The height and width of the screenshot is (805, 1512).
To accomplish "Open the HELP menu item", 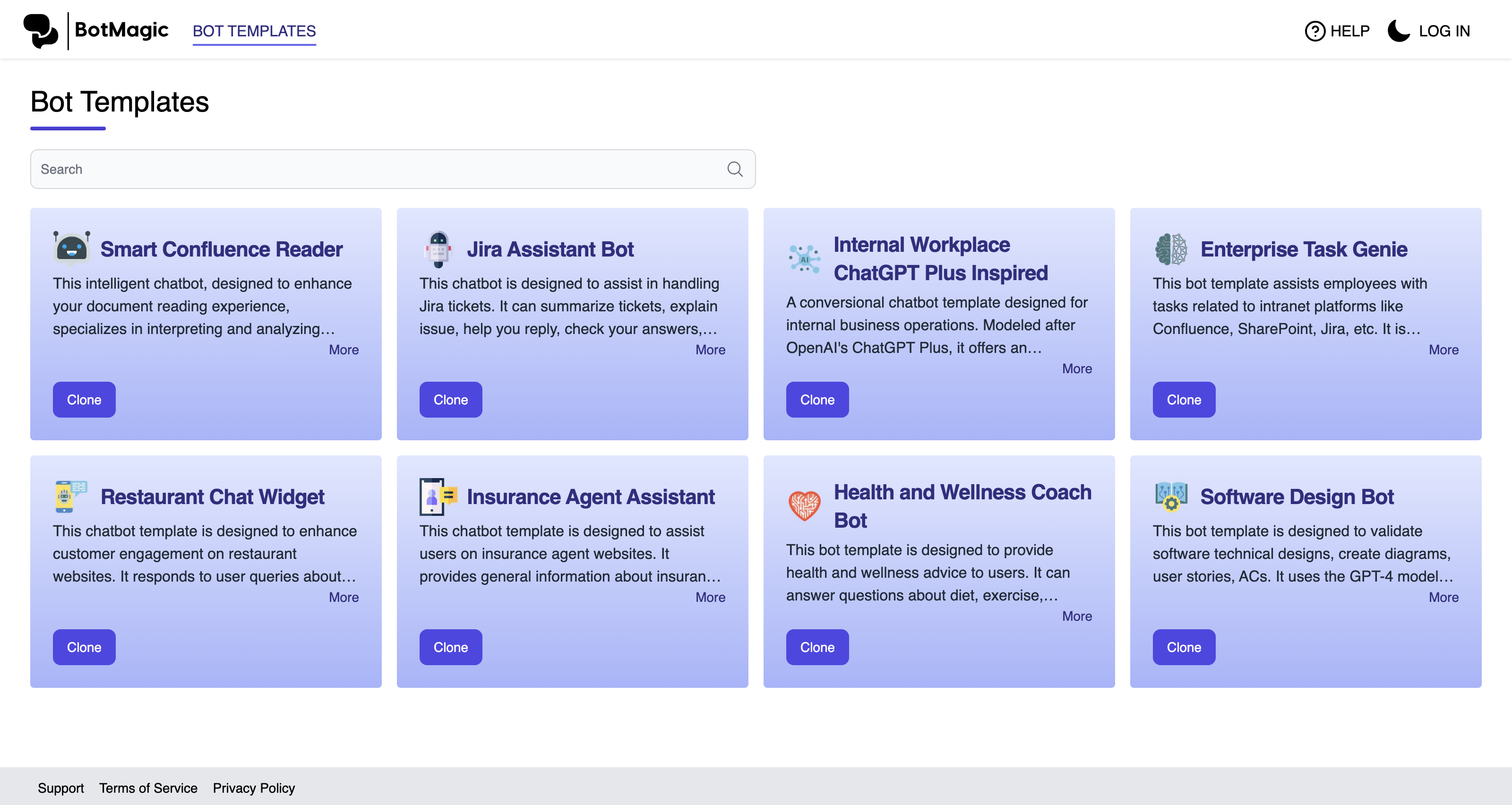I will click(x=1337, y=31).
